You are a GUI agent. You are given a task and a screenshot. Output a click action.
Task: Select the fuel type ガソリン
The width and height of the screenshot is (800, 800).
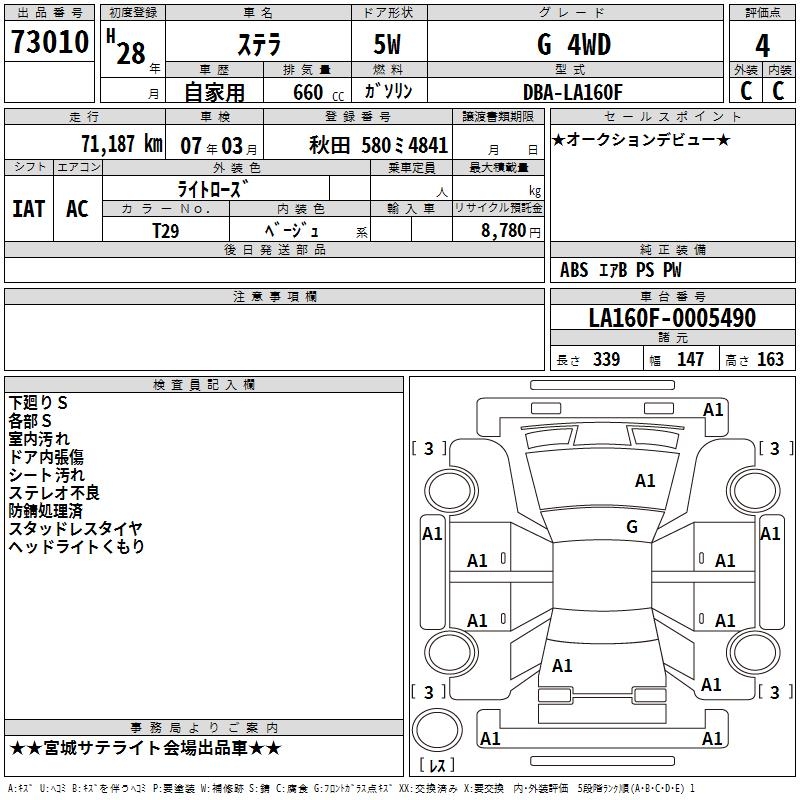pos(388,91)
